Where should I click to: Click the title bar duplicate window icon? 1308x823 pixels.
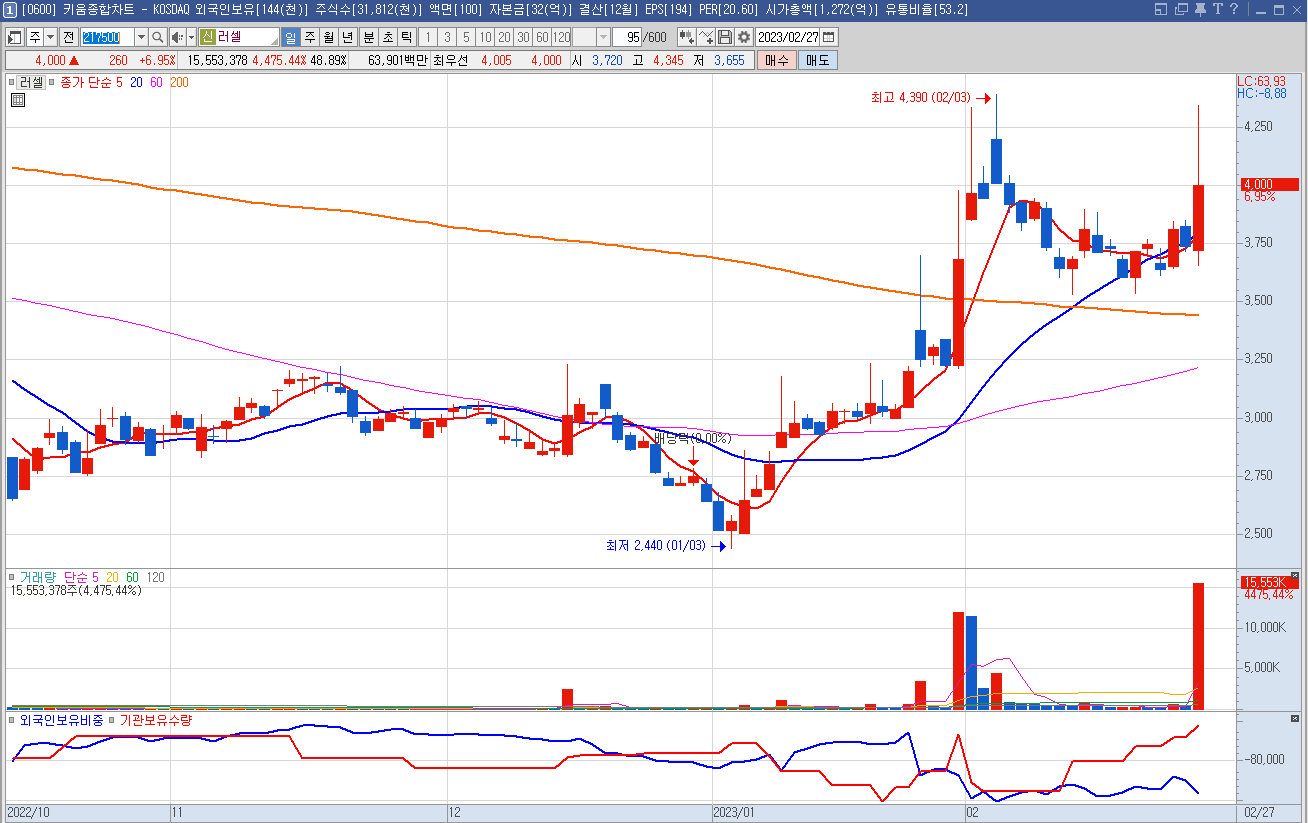pyautogui.click(x=1181, y=9)
